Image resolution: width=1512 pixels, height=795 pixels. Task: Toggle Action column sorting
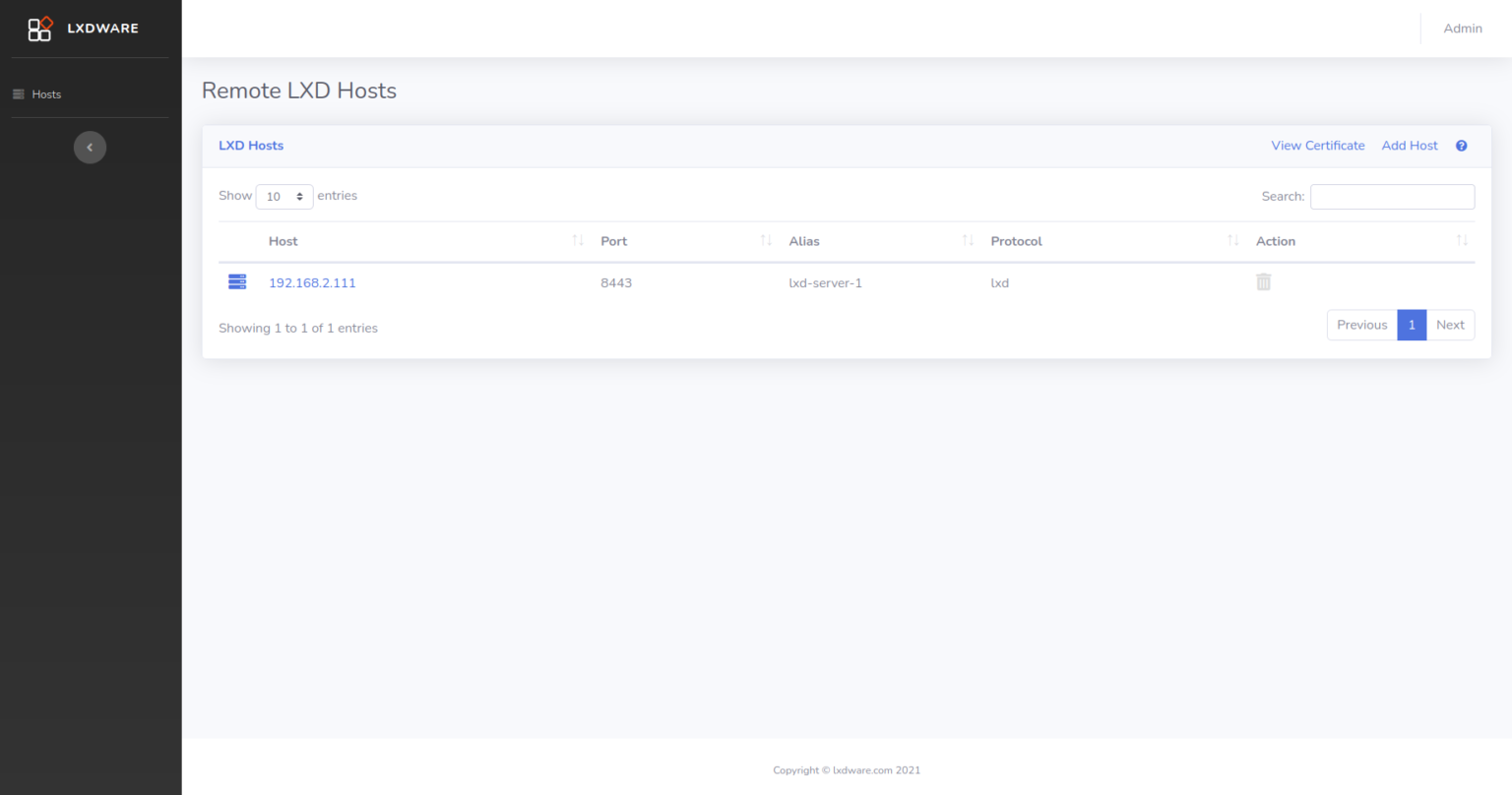click(1463, 240)
